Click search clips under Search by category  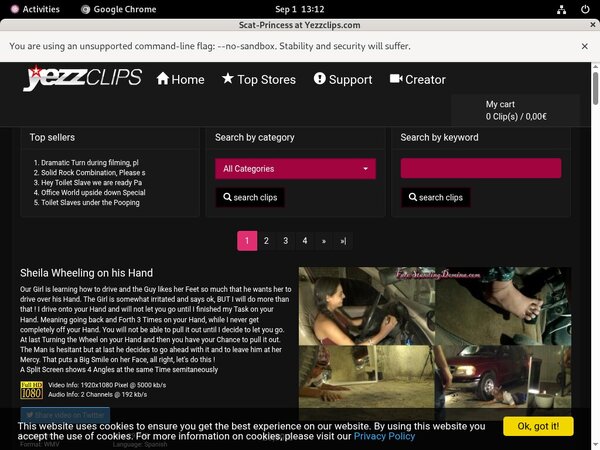click(250, 197)
